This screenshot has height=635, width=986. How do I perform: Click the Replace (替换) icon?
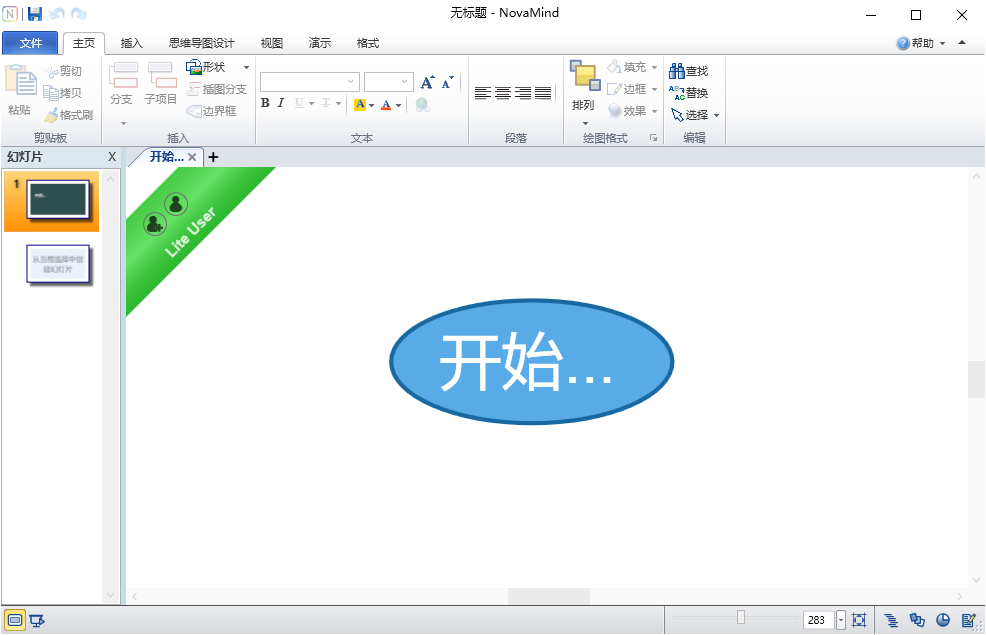[x=677, y=93]
